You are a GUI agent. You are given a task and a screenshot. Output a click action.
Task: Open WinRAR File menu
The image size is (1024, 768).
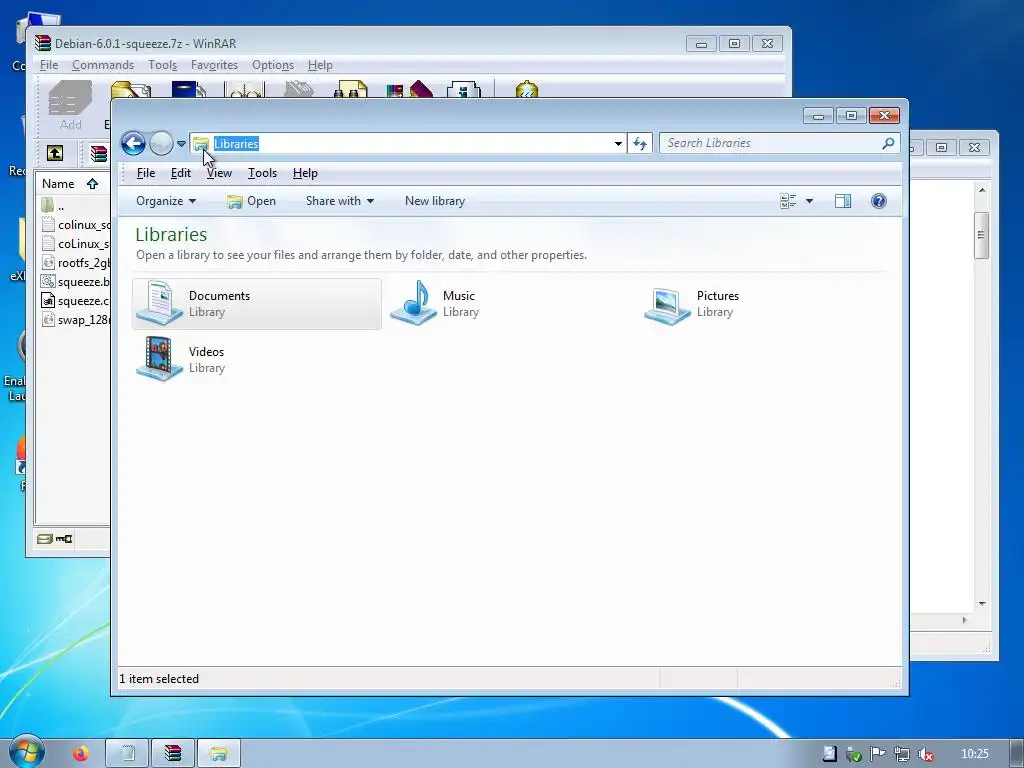(49, 65)
